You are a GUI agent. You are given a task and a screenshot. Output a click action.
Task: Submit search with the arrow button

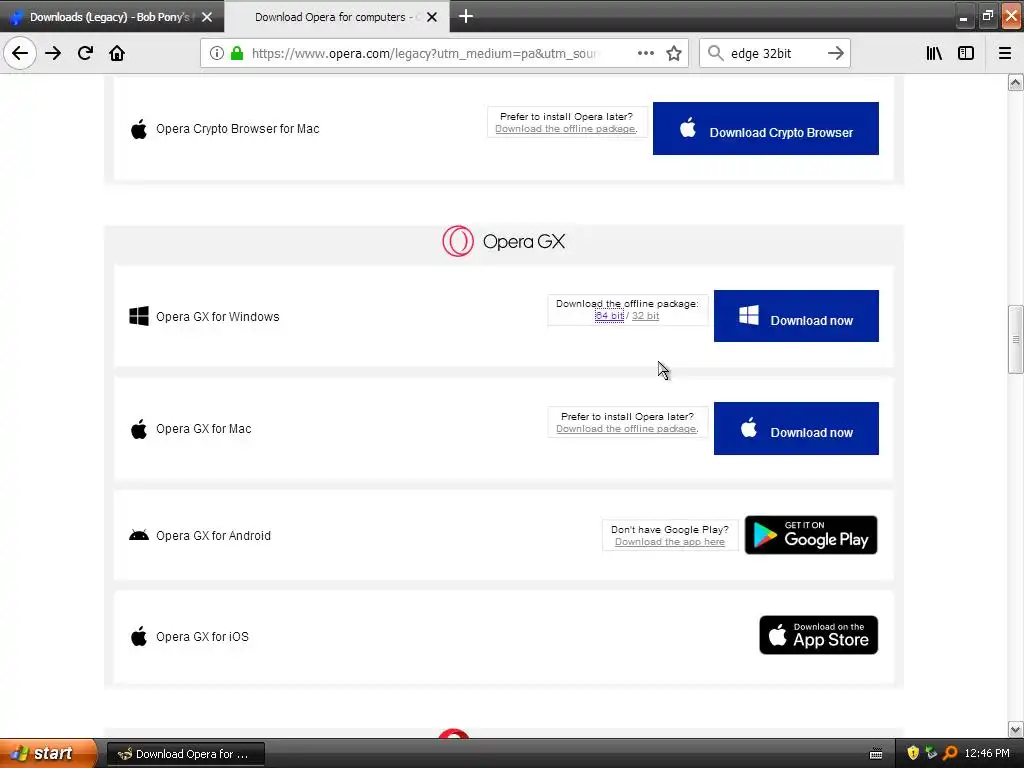[836, 53]
